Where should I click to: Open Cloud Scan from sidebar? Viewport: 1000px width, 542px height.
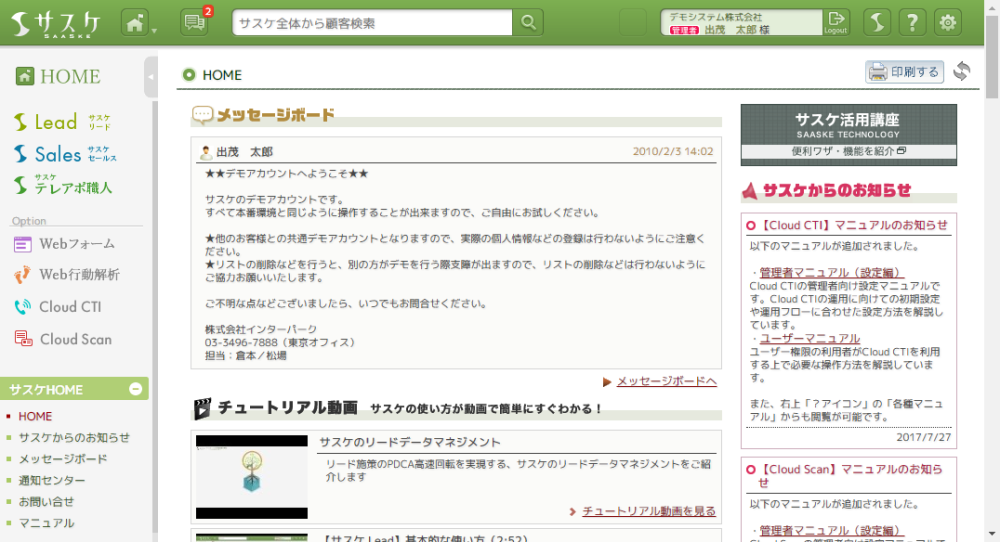pos(75,339)
